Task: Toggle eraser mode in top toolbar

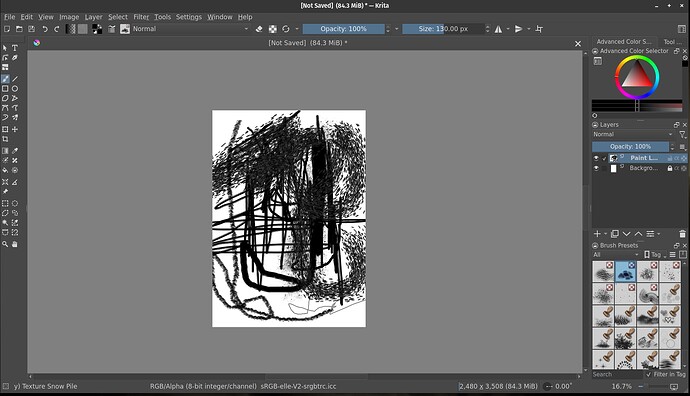Action: click(259, 29)
